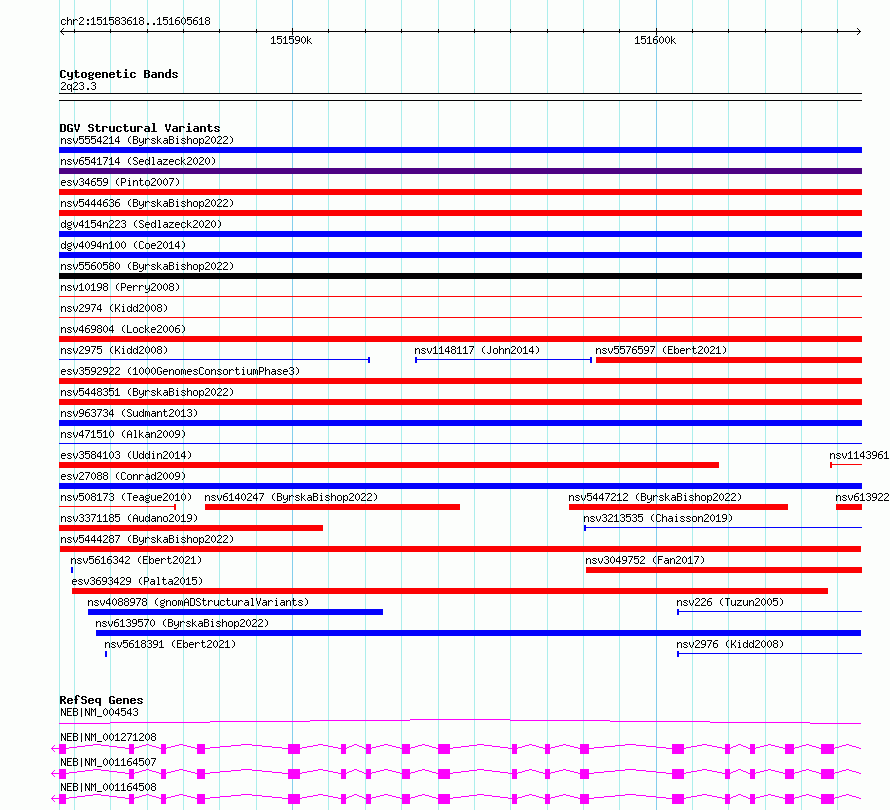Open esv3584103 (Uddin2014) variant label
Screen dimensions: 890x810
[x=126, y=455]
